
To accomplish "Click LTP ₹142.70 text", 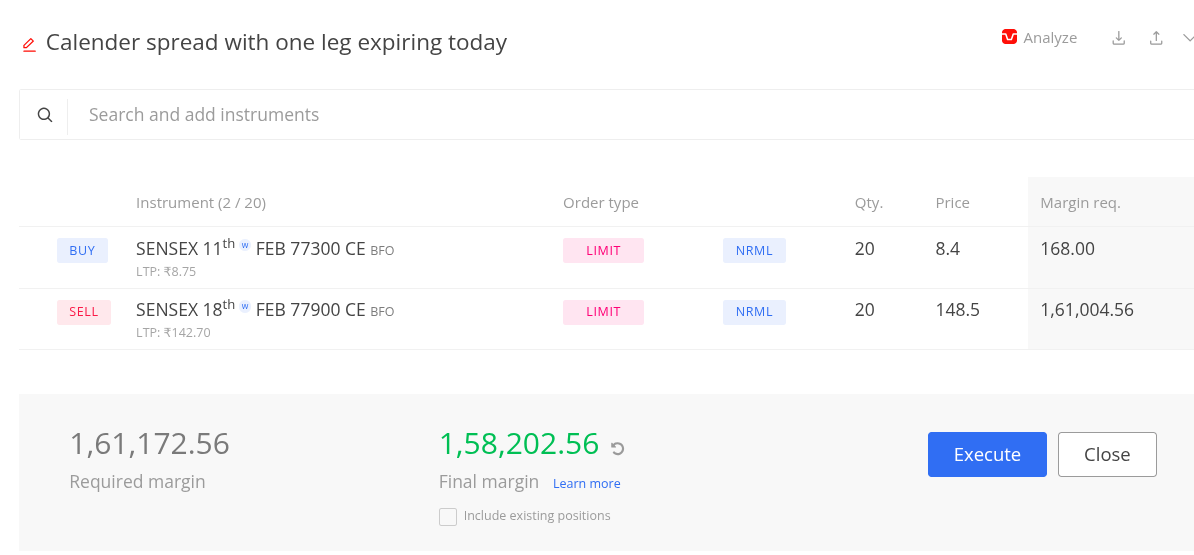I will [x=173, y=333].
